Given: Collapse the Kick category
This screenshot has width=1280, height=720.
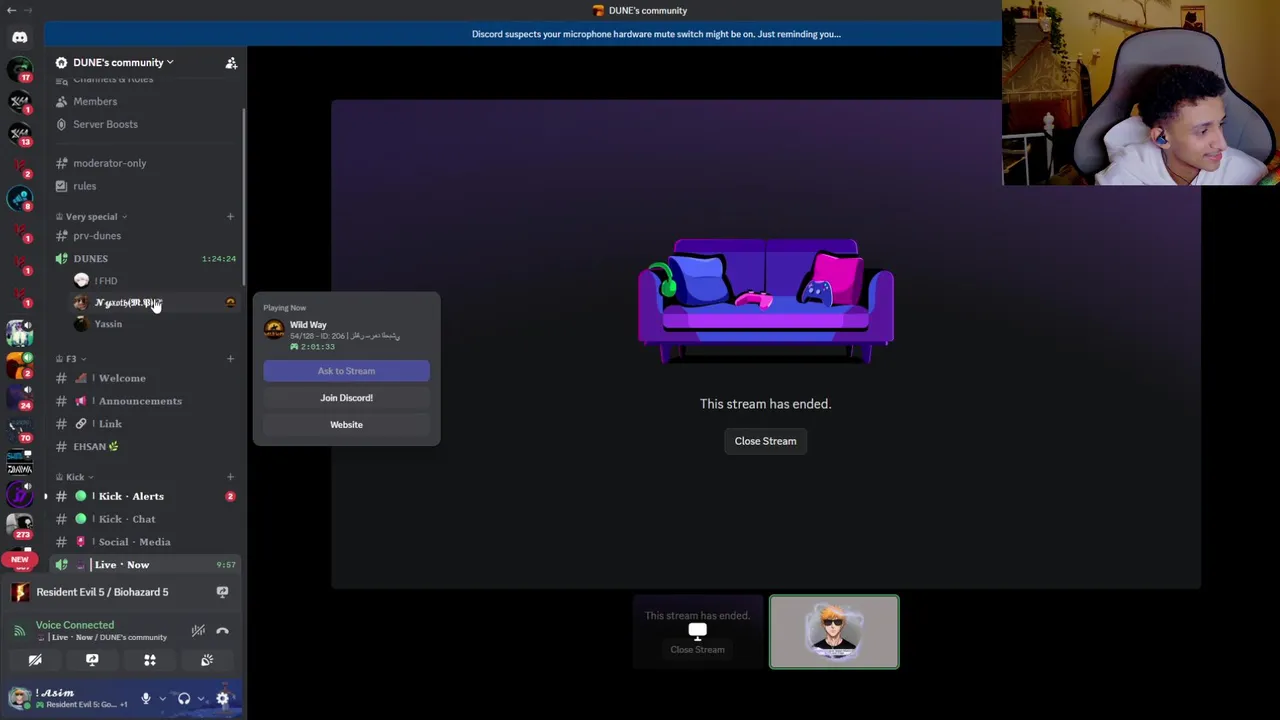Looking at the screenshot, I should point(75,477).
